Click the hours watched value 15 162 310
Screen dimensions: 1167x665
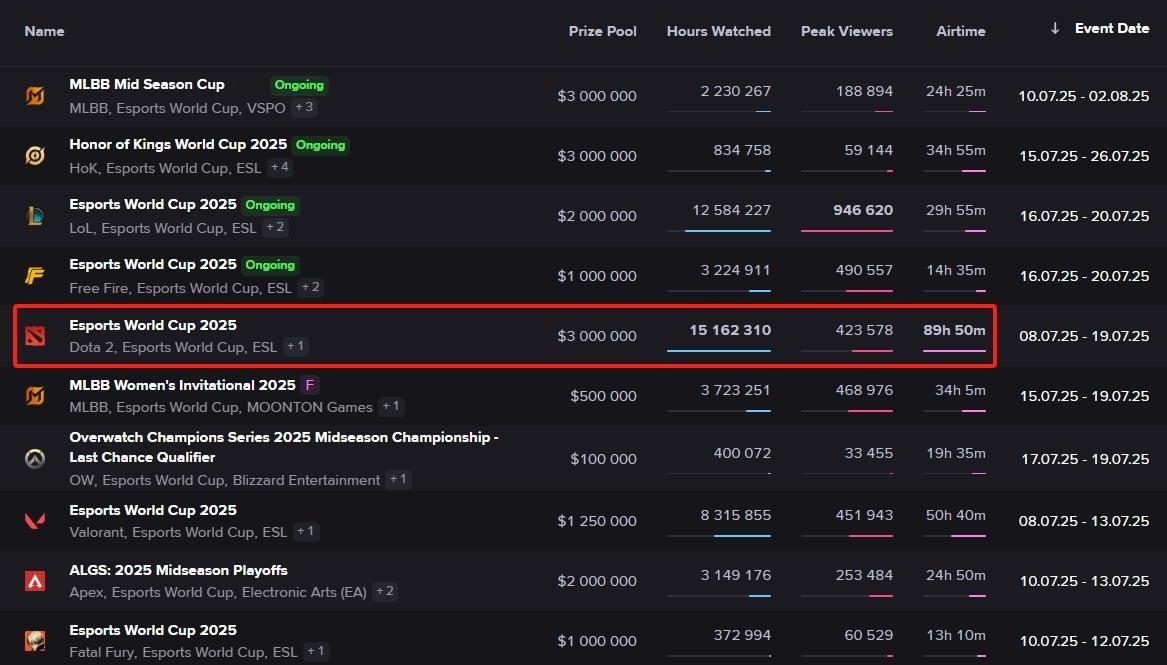730,330
